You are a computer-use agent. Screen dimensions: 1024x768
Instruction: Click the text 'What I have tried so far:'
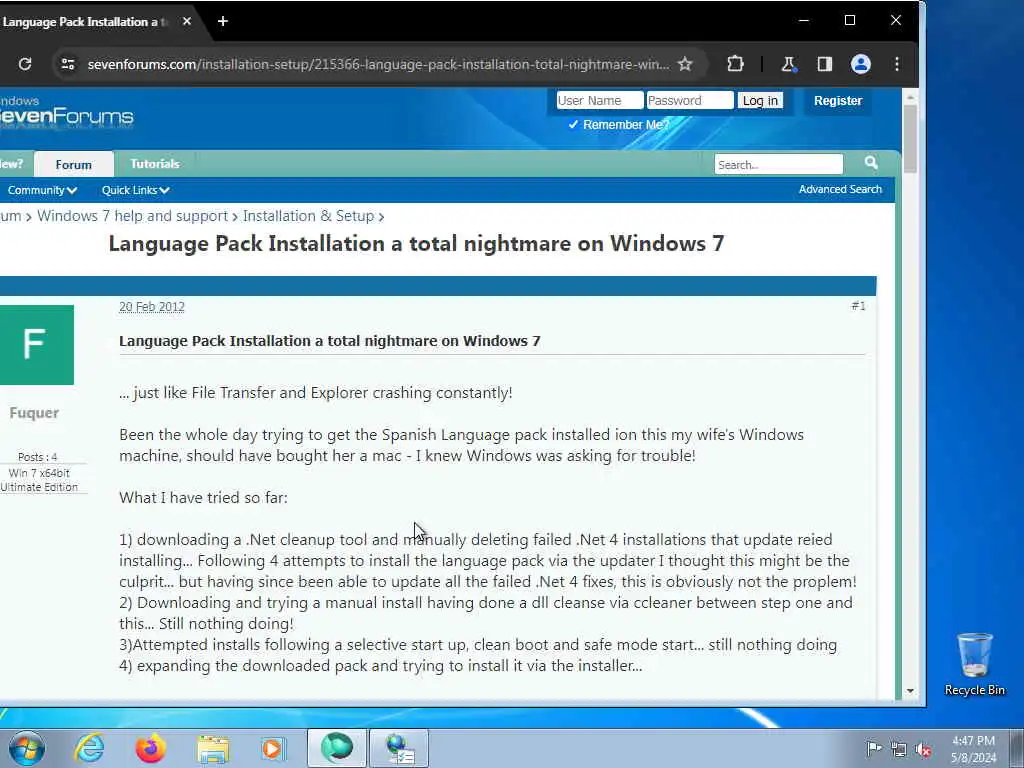click(203, 498)
